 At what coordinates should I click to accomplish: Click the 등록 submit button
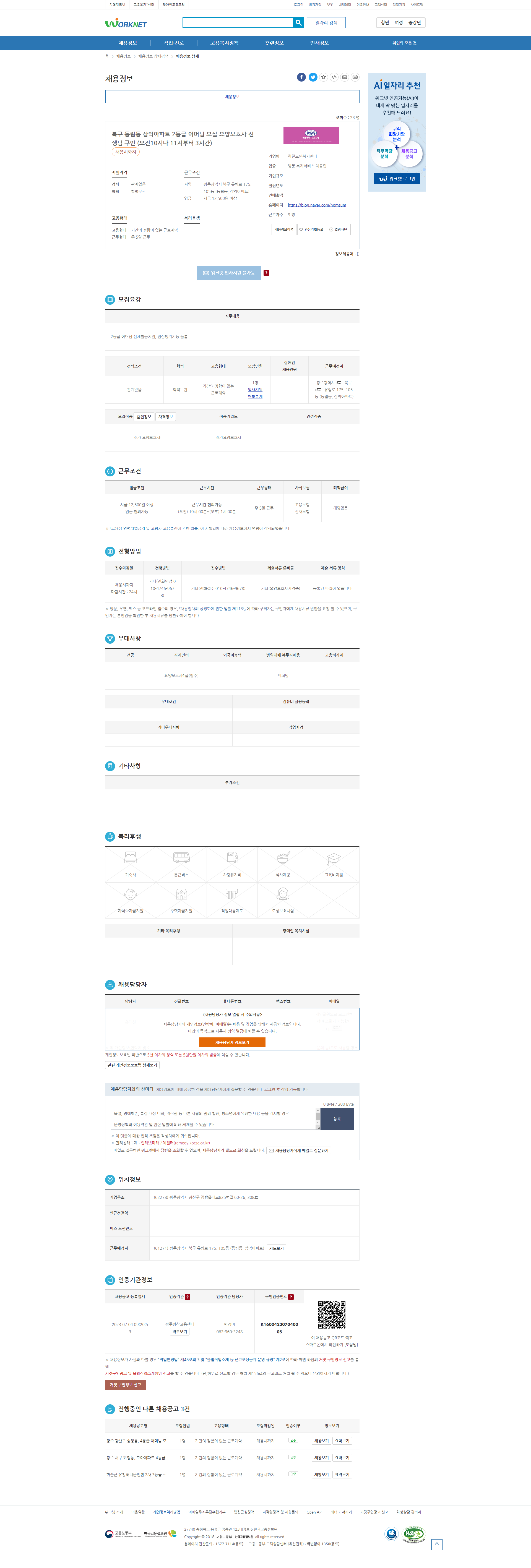[x=337, y=1119]
